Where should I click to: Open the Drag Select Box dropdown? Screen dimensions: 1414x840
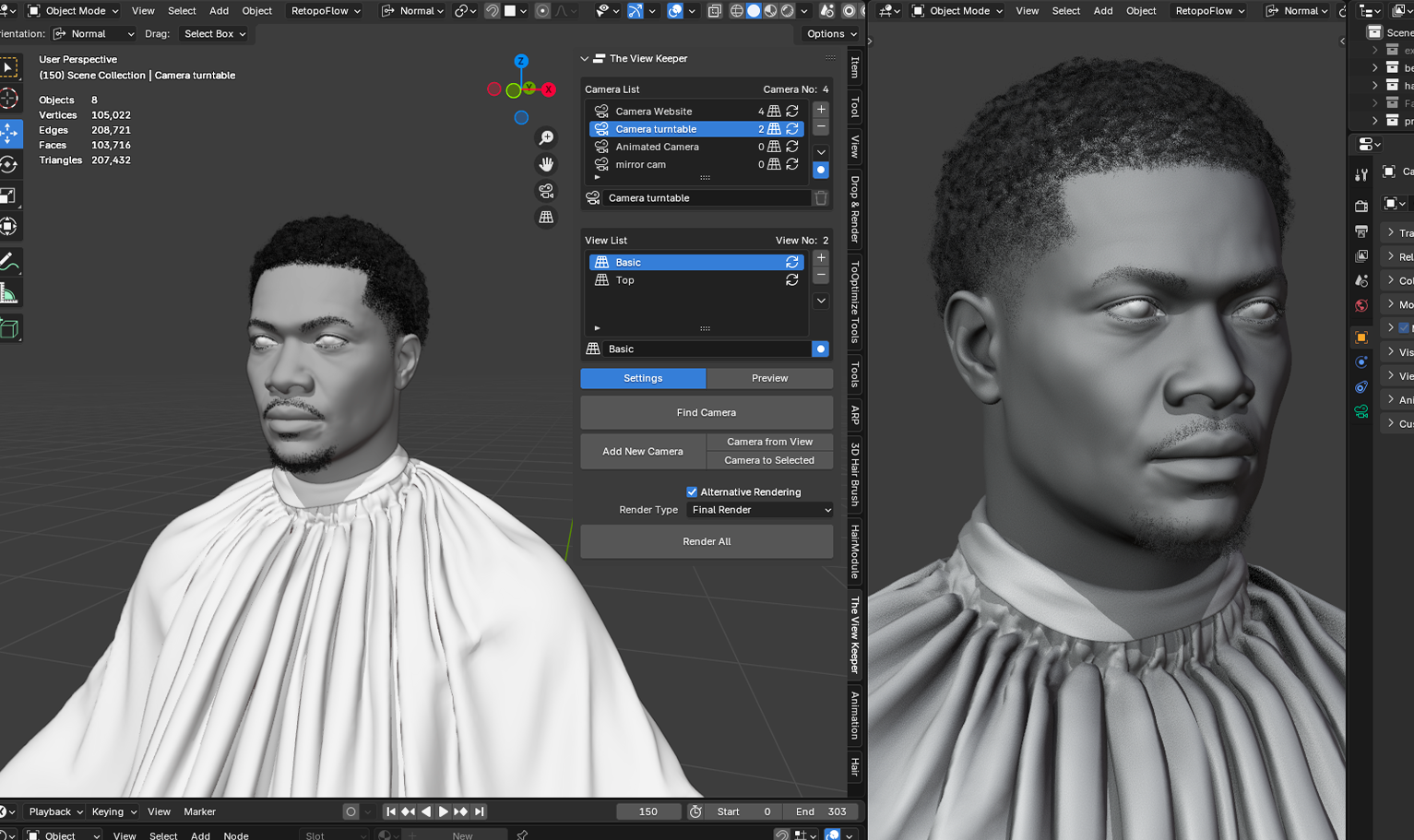[x=215, y=33]
